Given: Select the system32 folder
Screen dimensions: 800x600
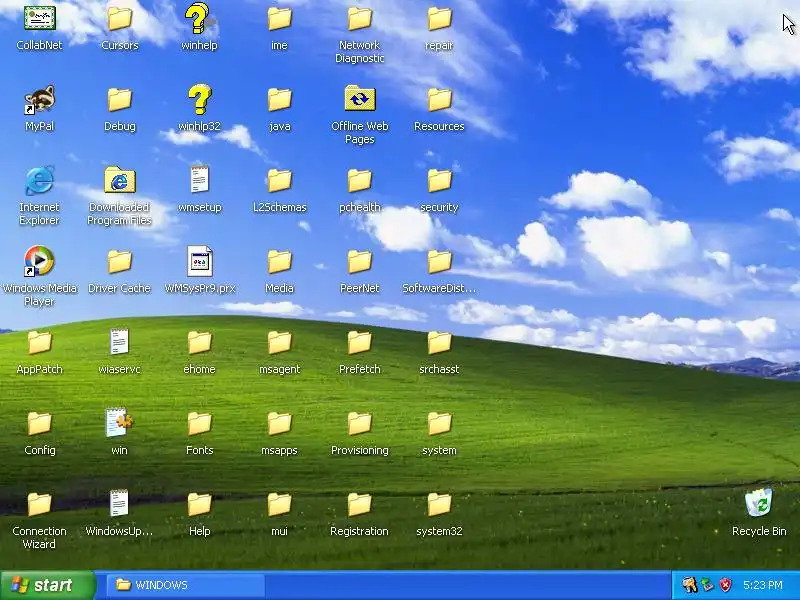Looking at the screenshot, I should coord(439,504).
